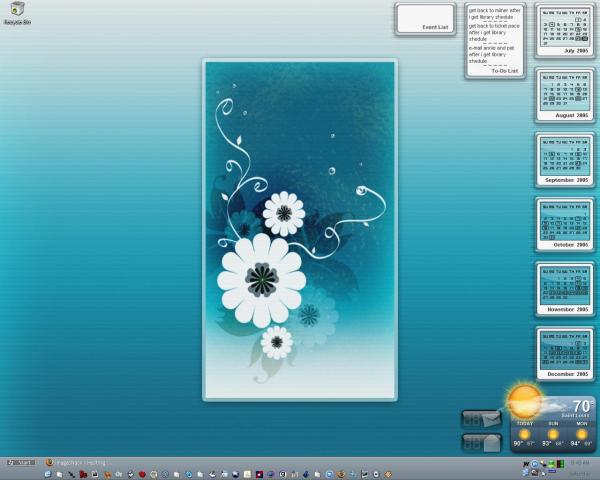Click the August 2005 calendar widget
Image resolution: width=600 pixels, height=480 pixels.
point(565,95)
